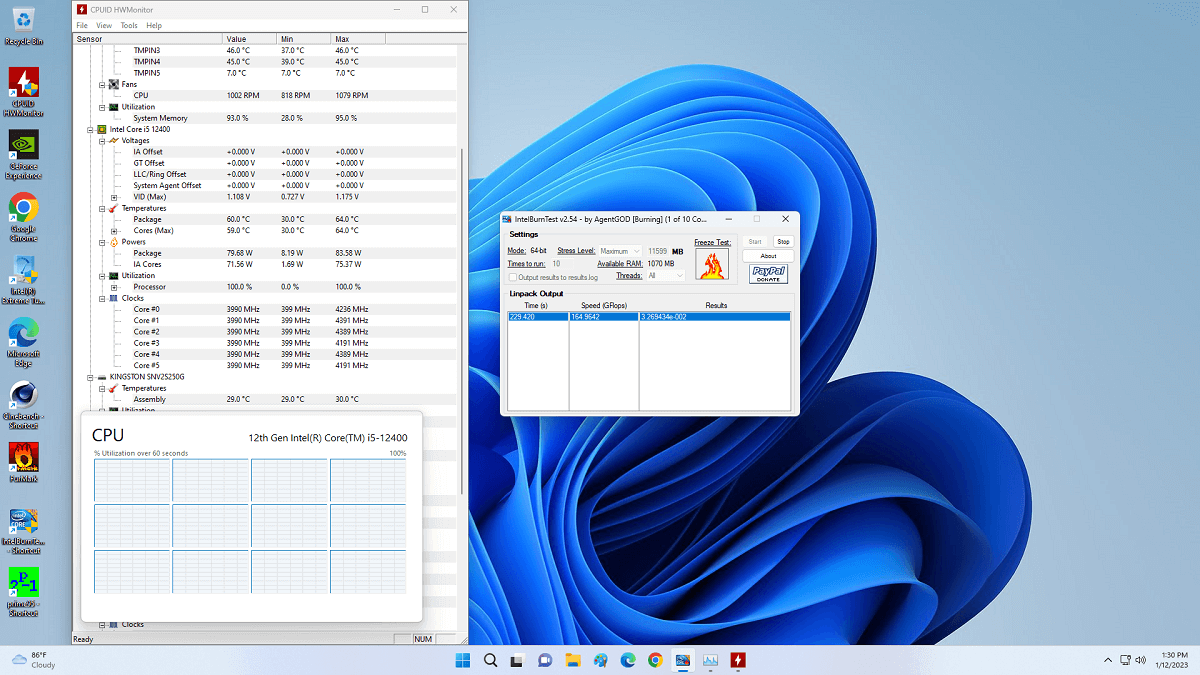Open the Help menu in HWMonitor

point(154,25)
